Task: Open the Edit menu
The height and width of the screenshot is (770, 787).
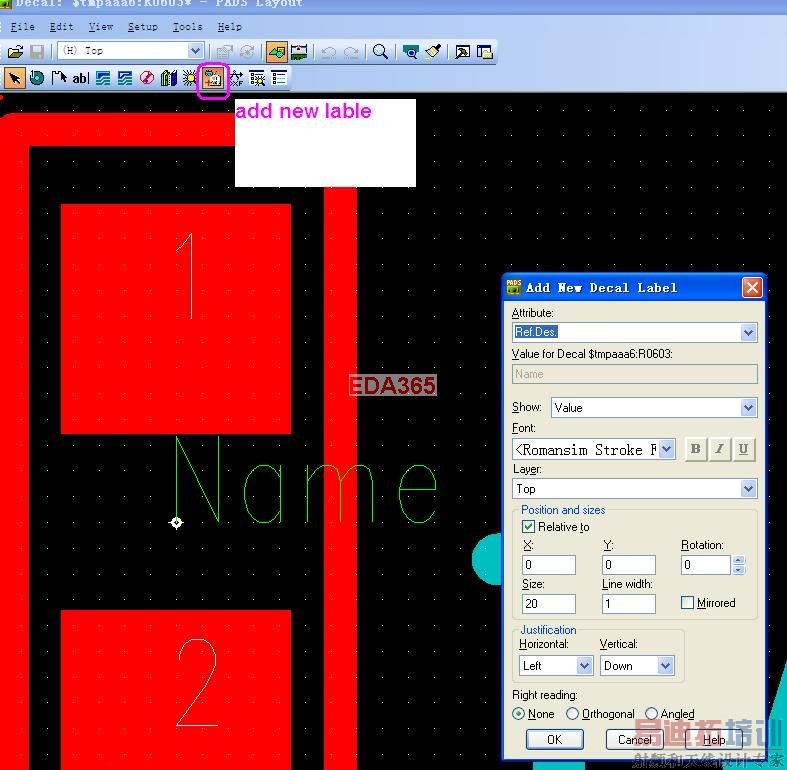Action: point(61,27)
